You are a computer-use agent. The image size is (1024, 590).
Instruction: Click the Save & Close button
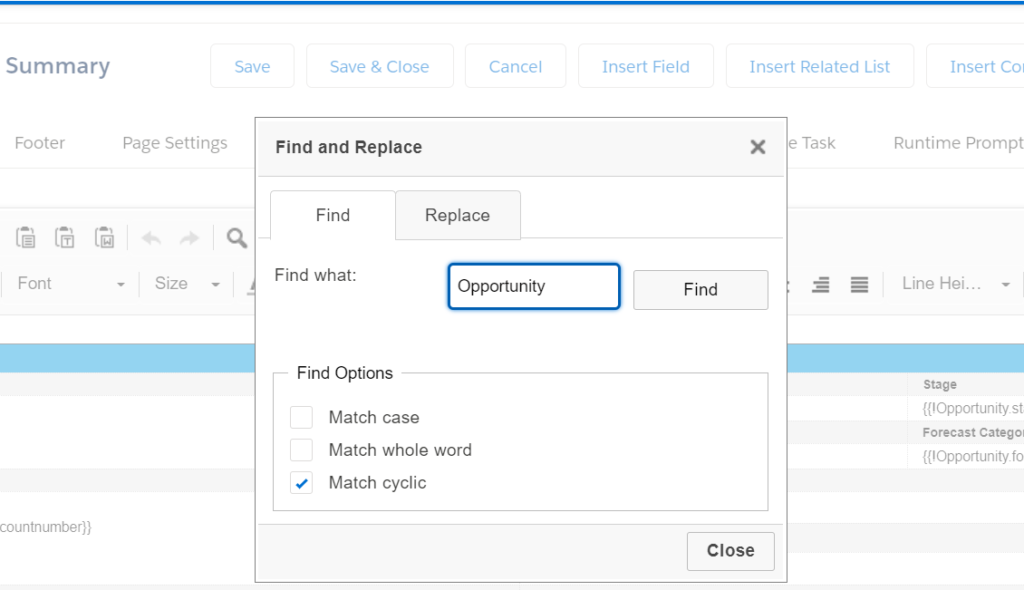coord(379,66)
